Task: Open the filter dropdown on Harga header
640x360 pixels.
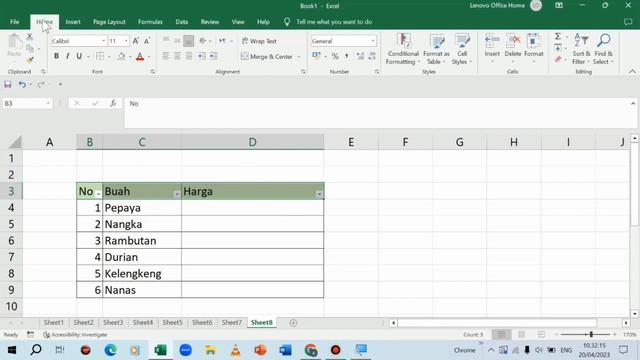Action: 319,194
